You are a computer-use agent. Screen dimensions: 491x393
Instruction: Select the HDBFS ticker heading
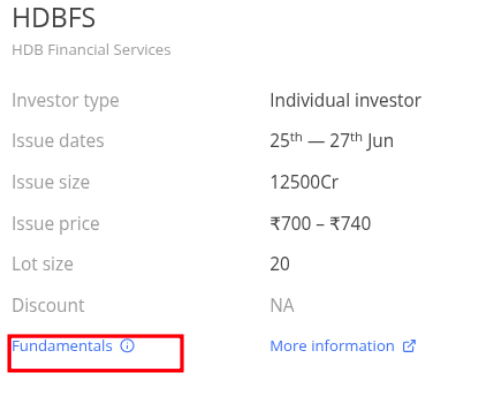coord(54,18)
